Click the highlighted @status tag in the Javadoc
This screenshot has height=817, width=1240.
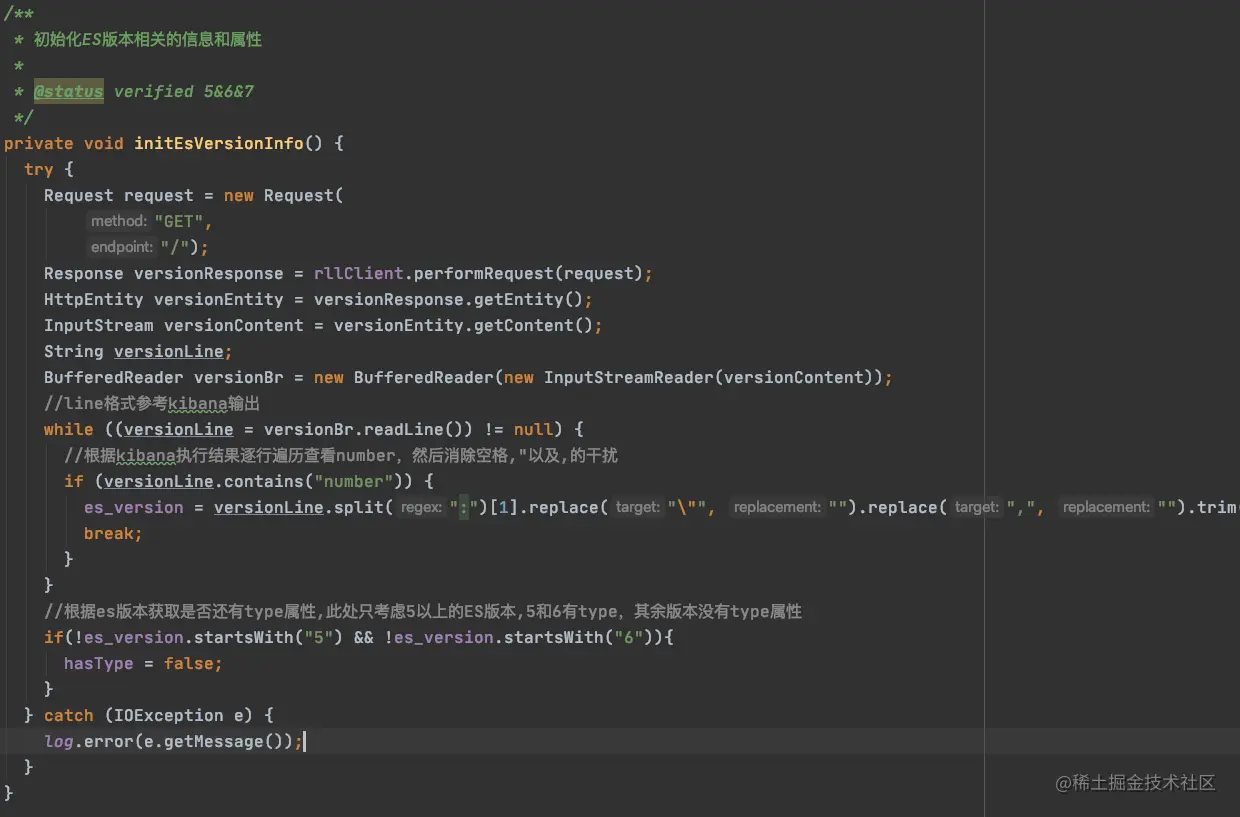(67, 91)
